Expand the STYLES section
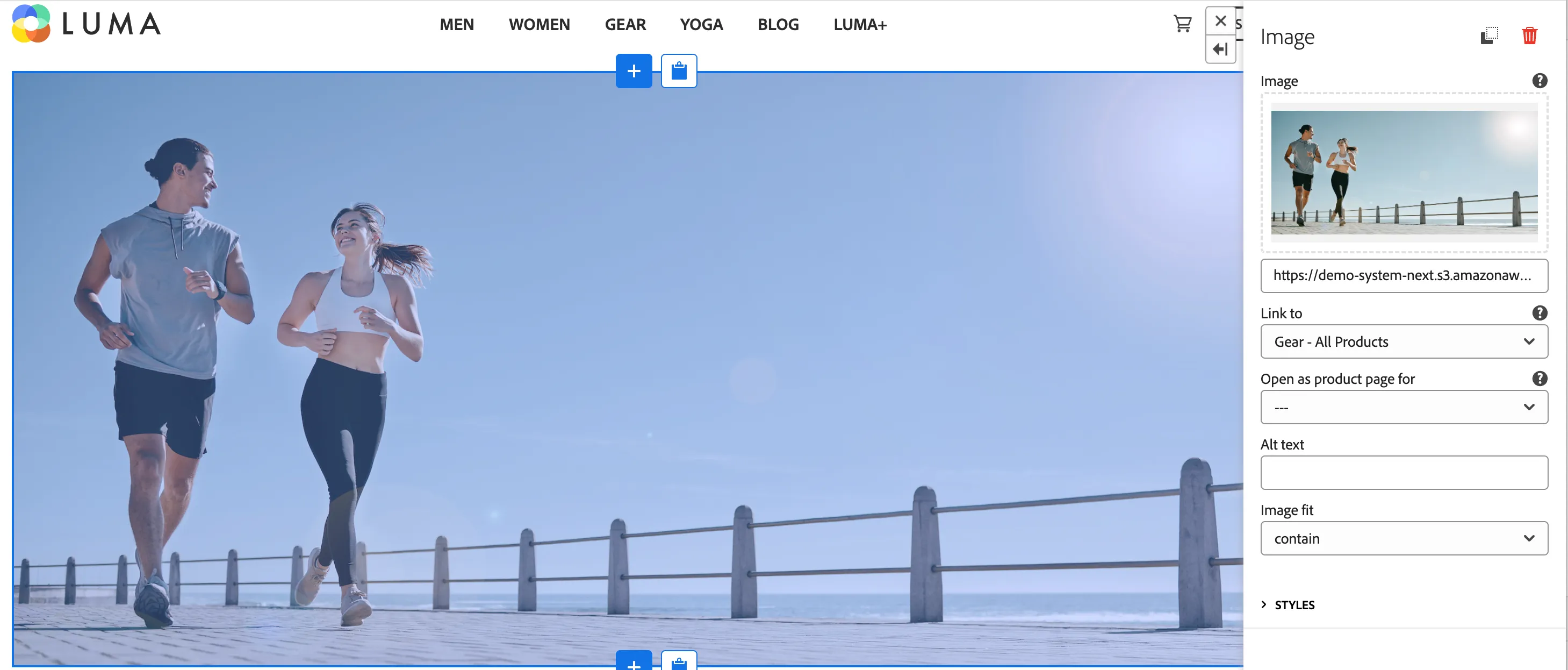 click(1288, 604)
